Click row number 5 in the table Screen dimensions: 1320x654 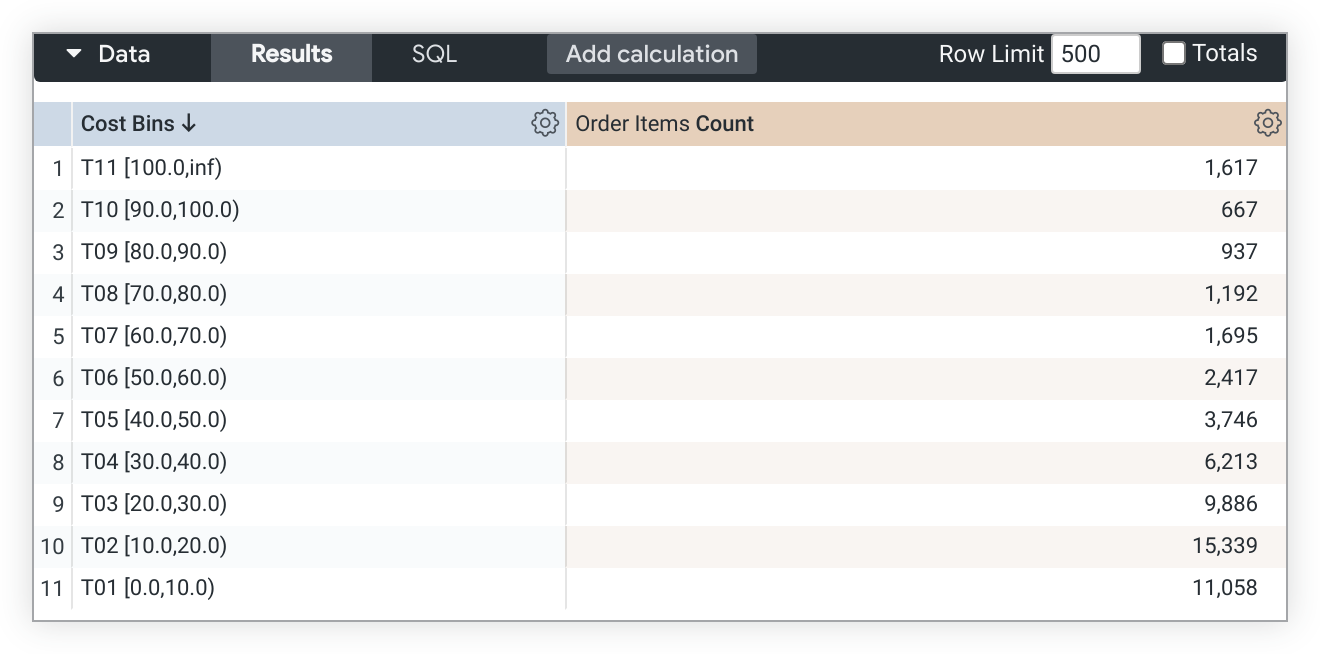coord(58,336)
